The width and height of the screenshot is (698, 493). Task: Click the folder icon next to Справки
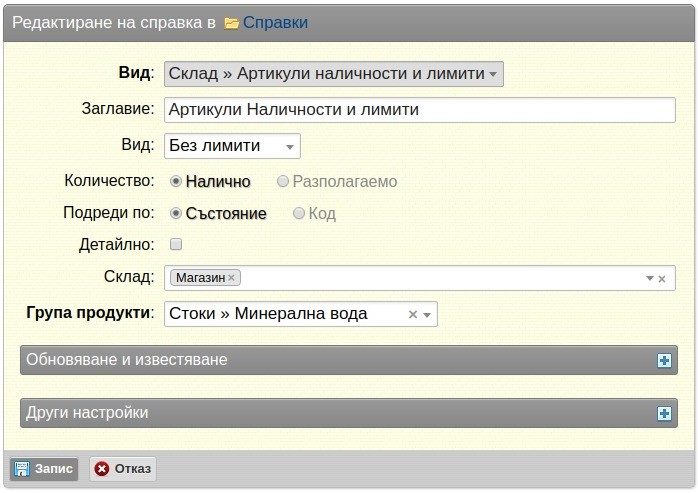231,23
